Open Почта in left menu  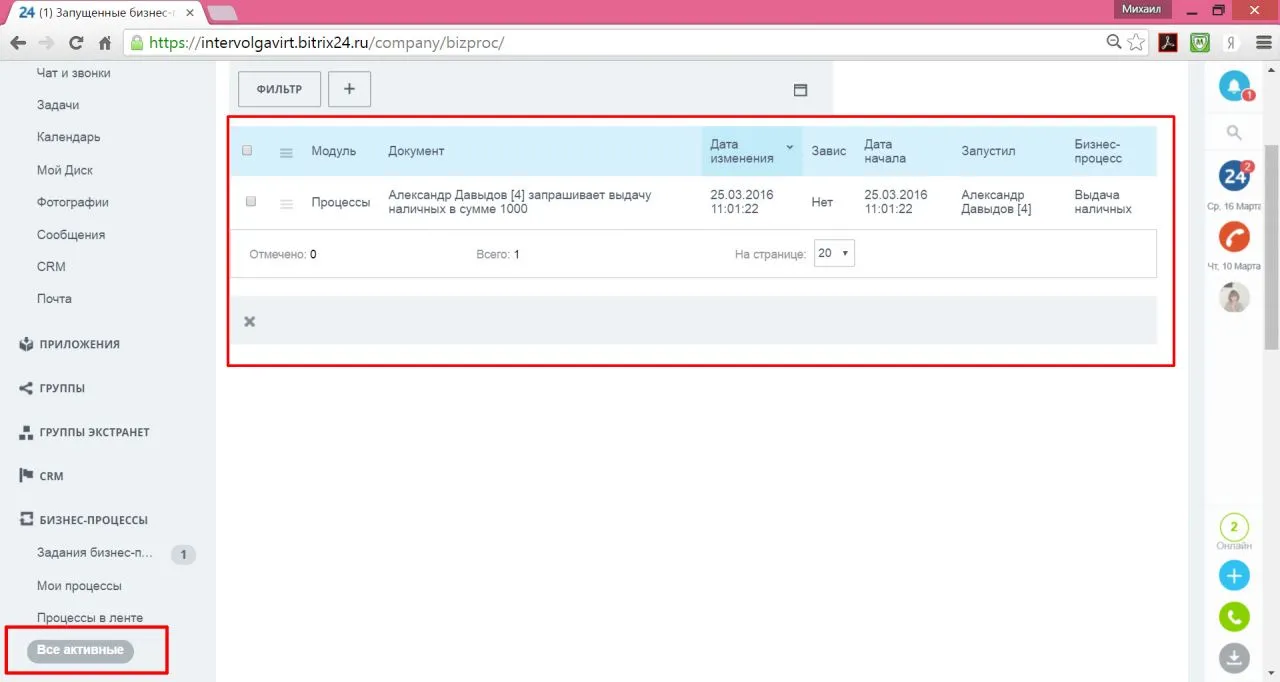click(x=54, y=299)
